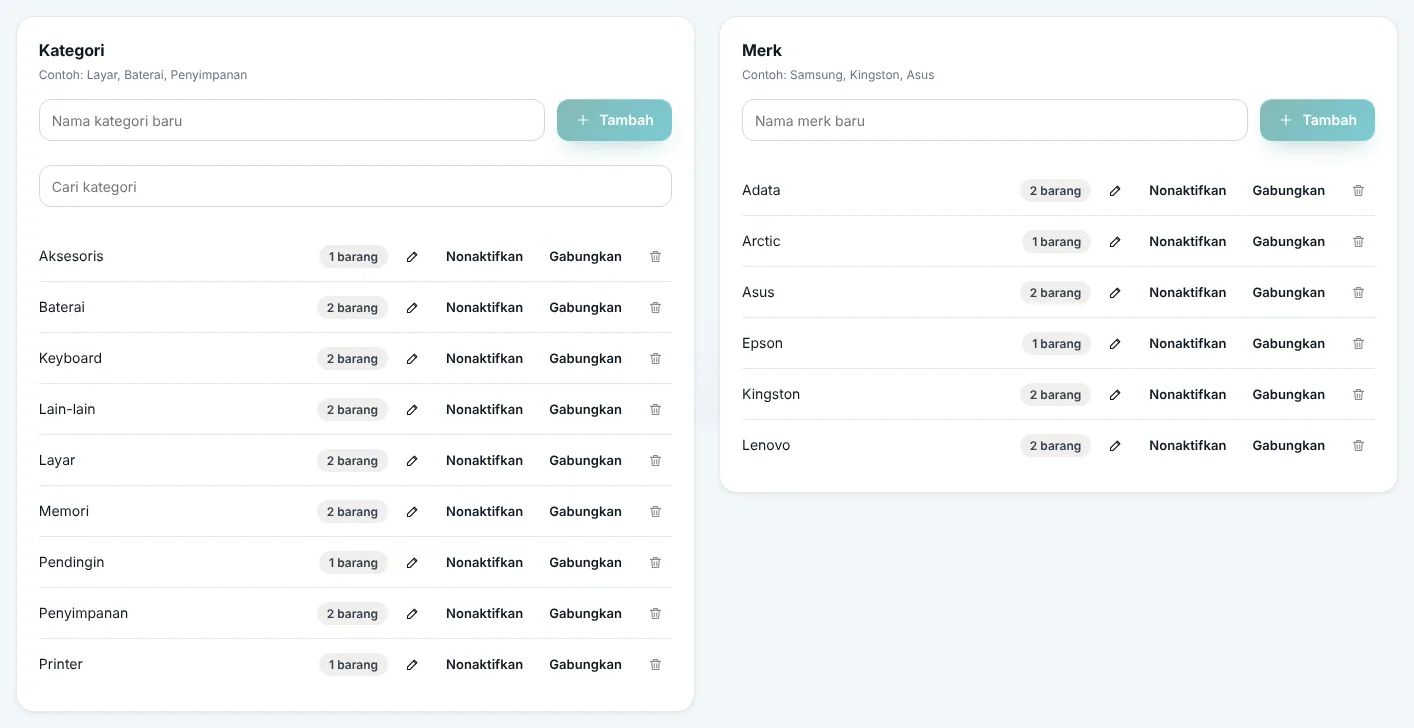This screenshot has height=728, width=1414.
Task: Add new category with Tambah button
Action: click(x=614, y=120)
